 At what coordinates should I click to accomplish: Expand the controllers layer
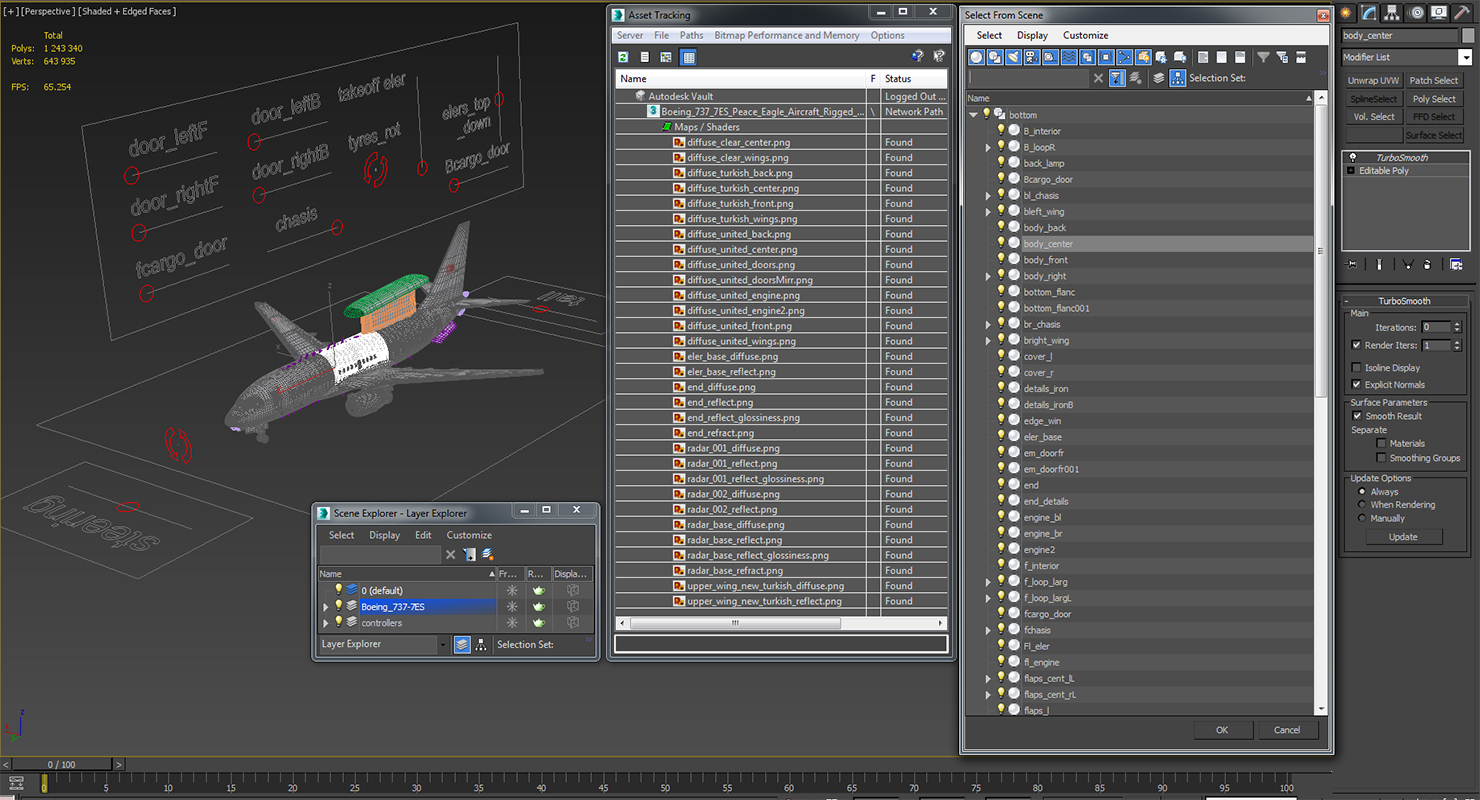click(x=325, y=623)
